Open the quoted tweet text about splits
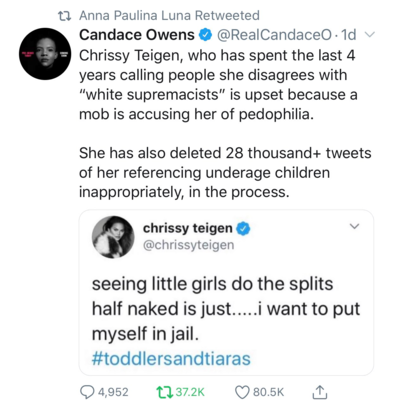The height and width of the screenshot is (407, 393). click(226, 308)
